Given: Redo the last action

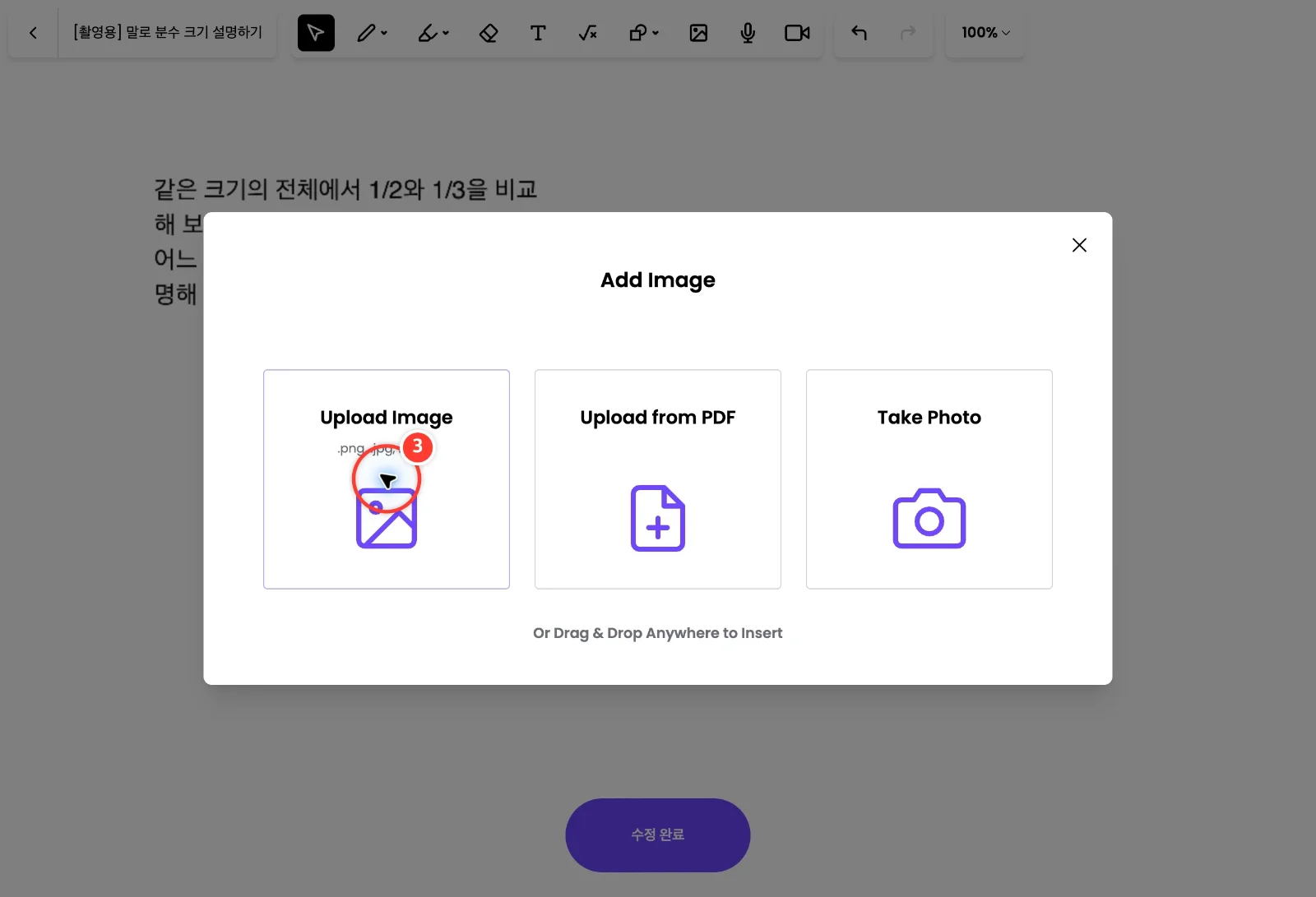Looking at the screenshot, I should pos(908,33).
